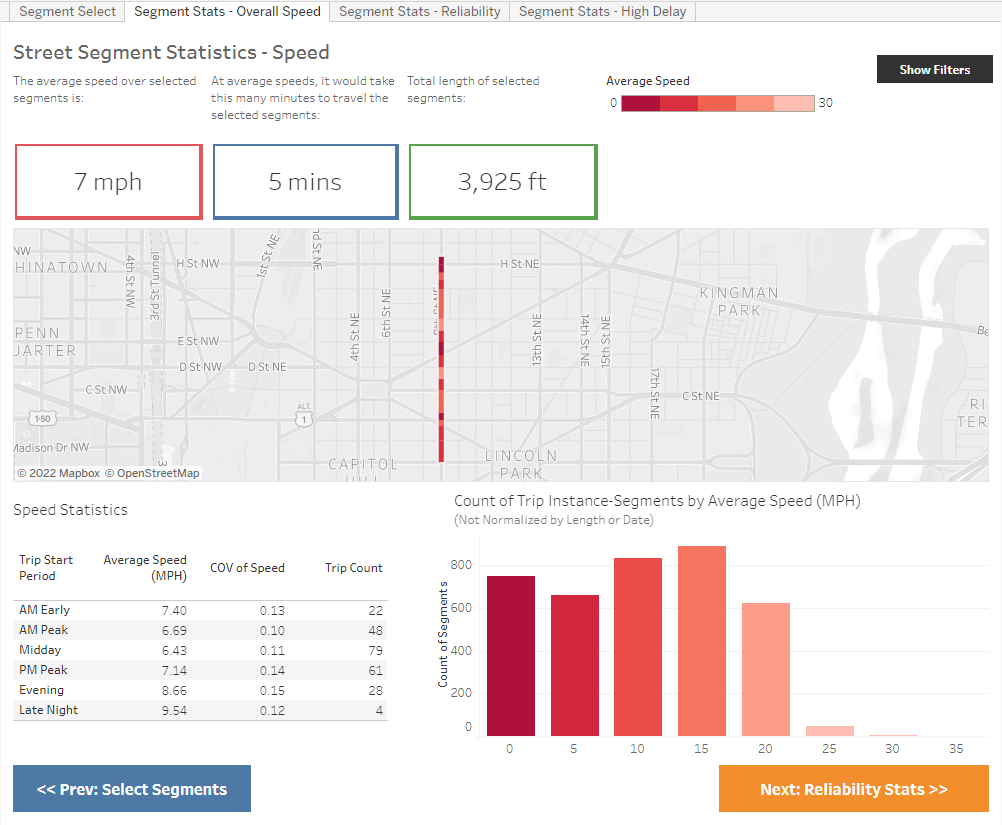
Task: Switch to the Segment Select tab
Action: click(x=66, y=11)
